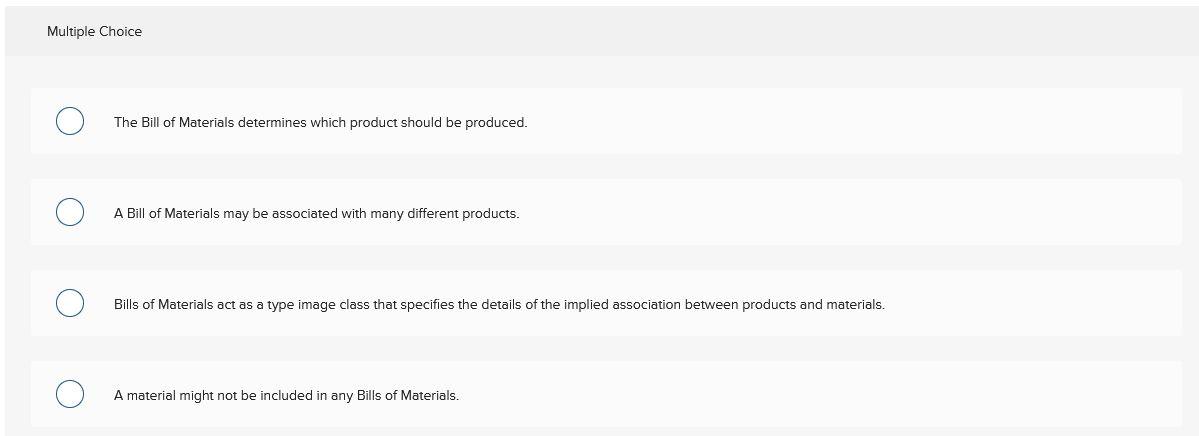The image size is (1199, 436).
Task: Click the 'Multiple Choice' heading label
Action: point(94,32)
